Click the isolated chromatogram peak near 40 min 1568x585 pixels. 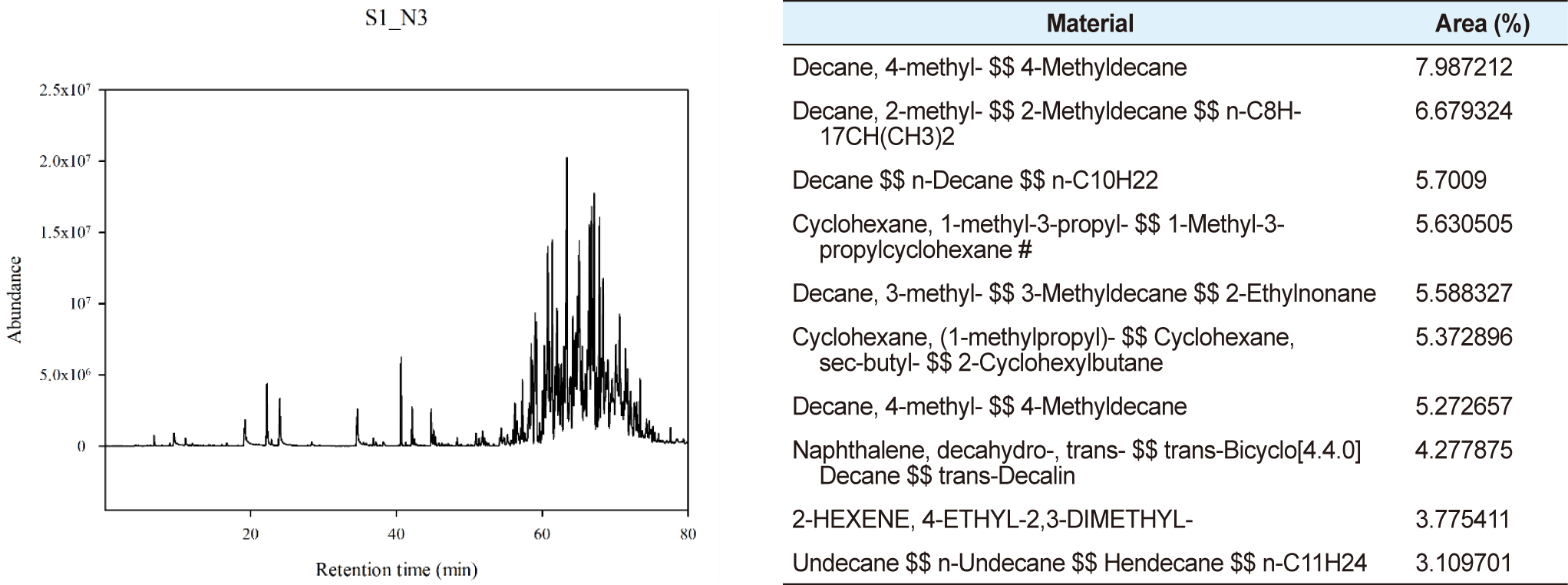coord(400,399)
